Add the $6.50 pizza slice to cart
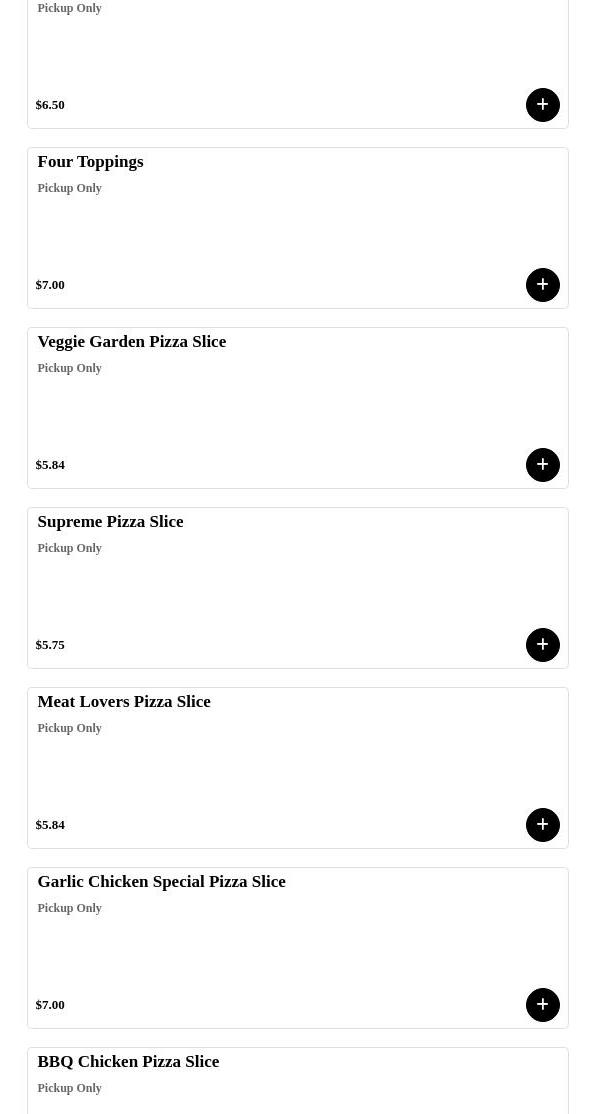605x1114 pixels. click(542, 105)
